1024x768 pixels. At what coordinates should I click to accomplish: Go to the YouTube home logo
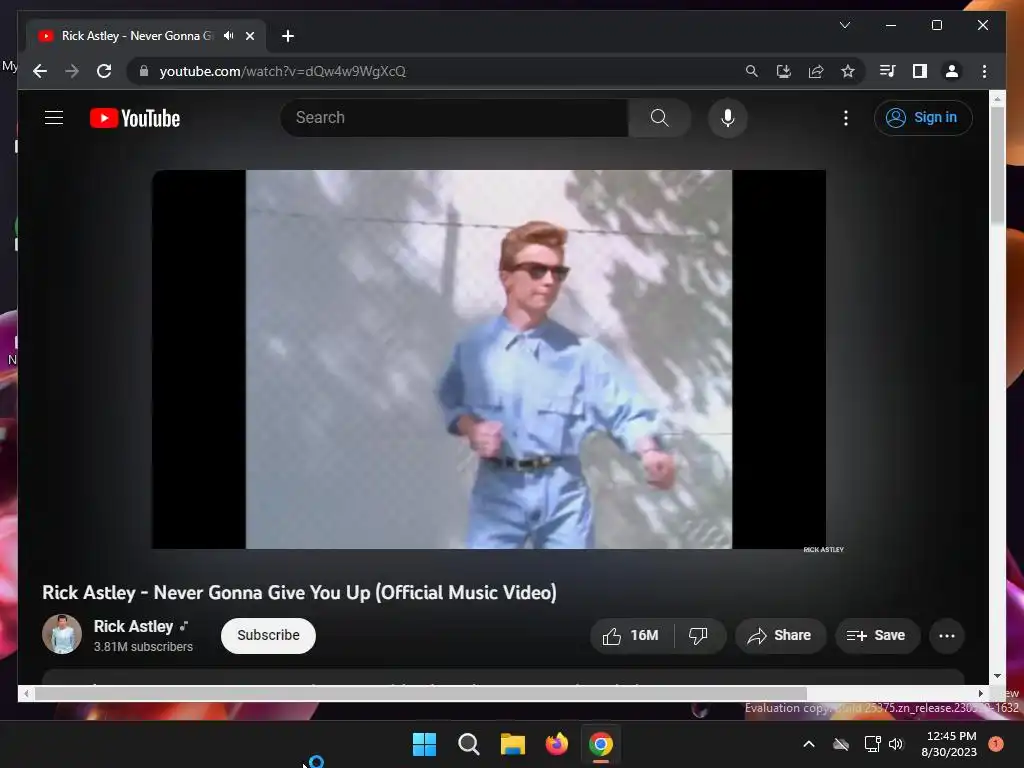pyautogui.click(x=135, y=118)
